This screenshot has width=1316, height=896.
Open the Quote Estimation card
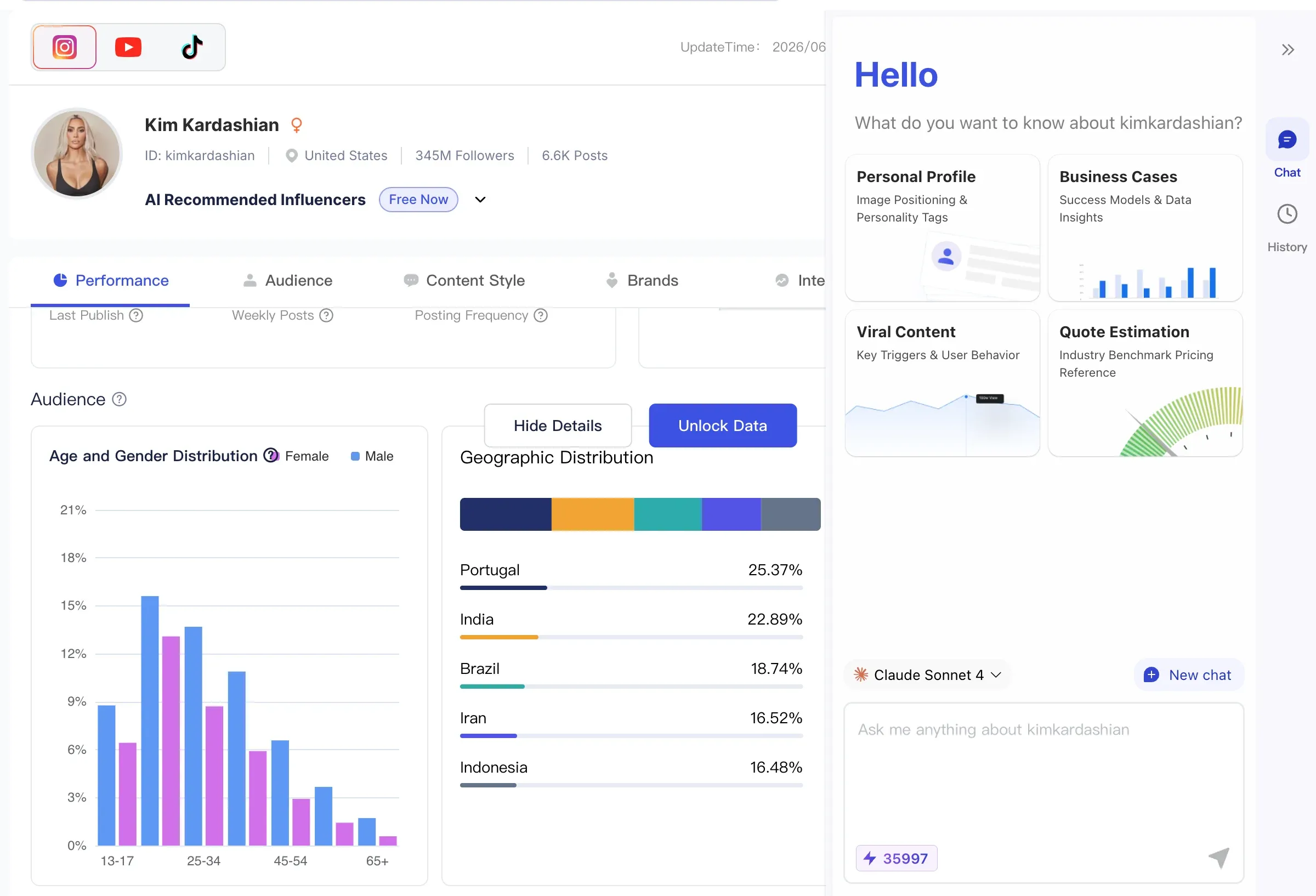click(x=1145, y=383)
